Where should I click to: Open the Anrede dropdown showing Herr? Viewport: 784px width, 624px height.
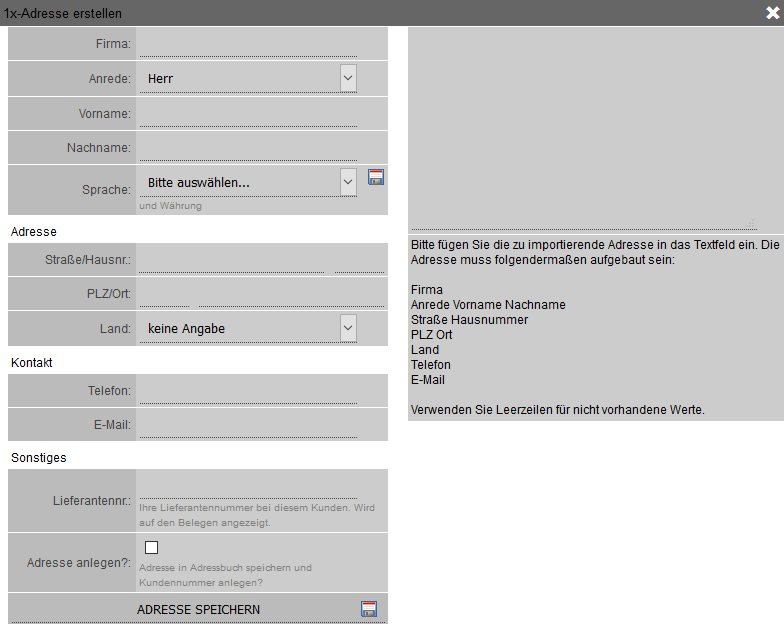[x=248, y=78]
